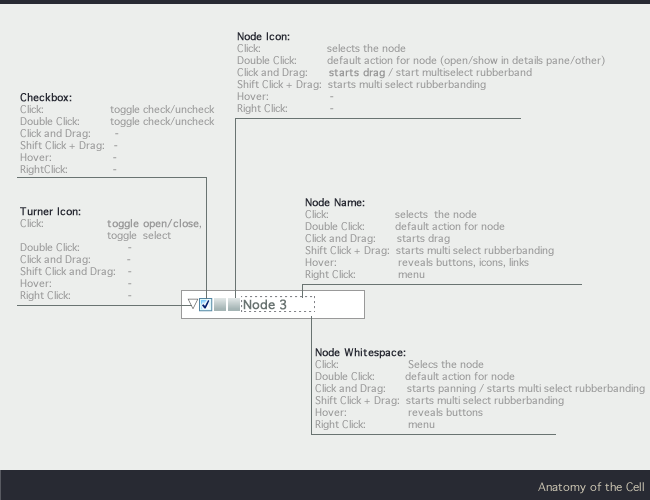Uncheck the Node 3 checkbox
This screenshot has width=650, height=500.
pyautogui.click(x=206, y=305)
